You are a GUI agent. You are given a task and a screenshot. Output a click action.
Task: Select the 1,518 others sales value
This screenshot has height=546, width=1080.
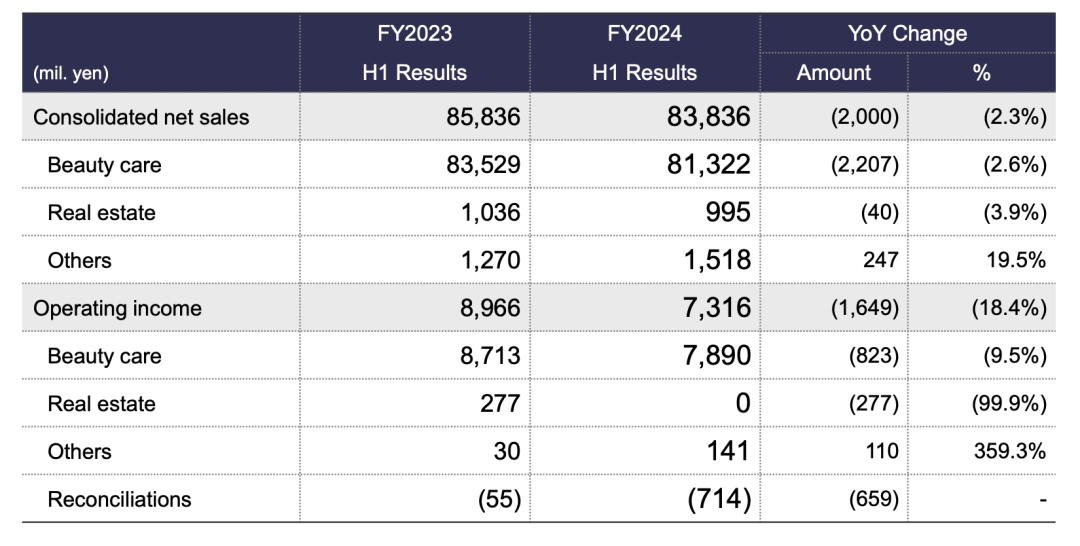716,260
